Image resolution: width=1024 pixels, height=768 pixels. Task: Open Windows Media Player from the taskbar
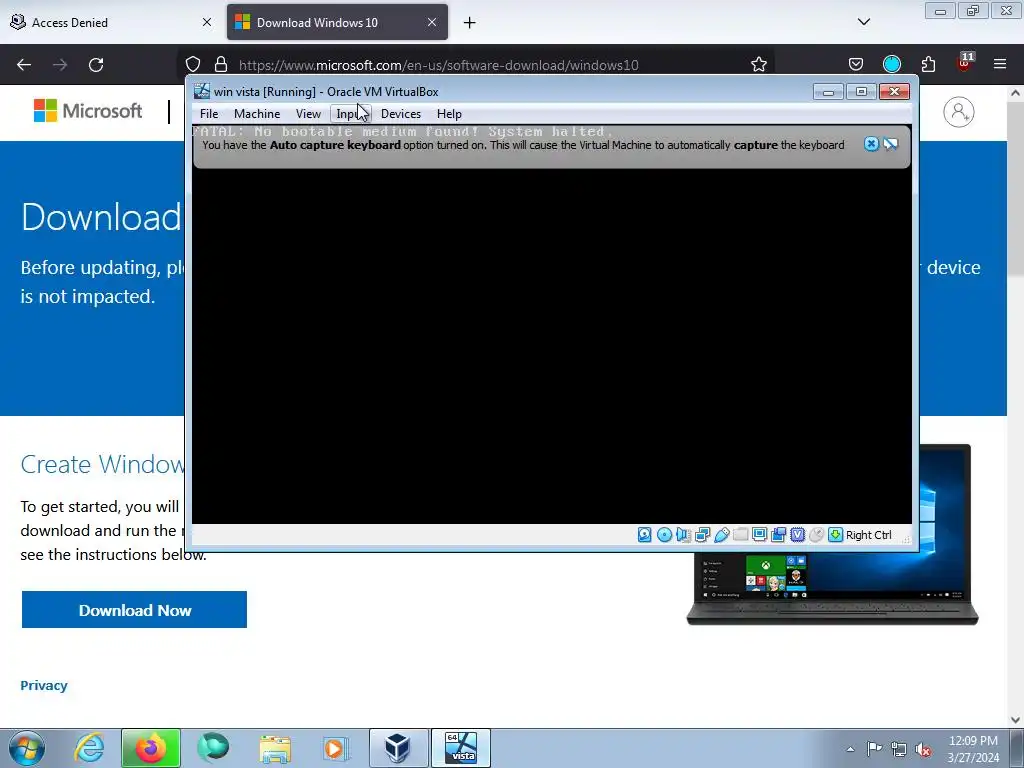tap(336, 748)
